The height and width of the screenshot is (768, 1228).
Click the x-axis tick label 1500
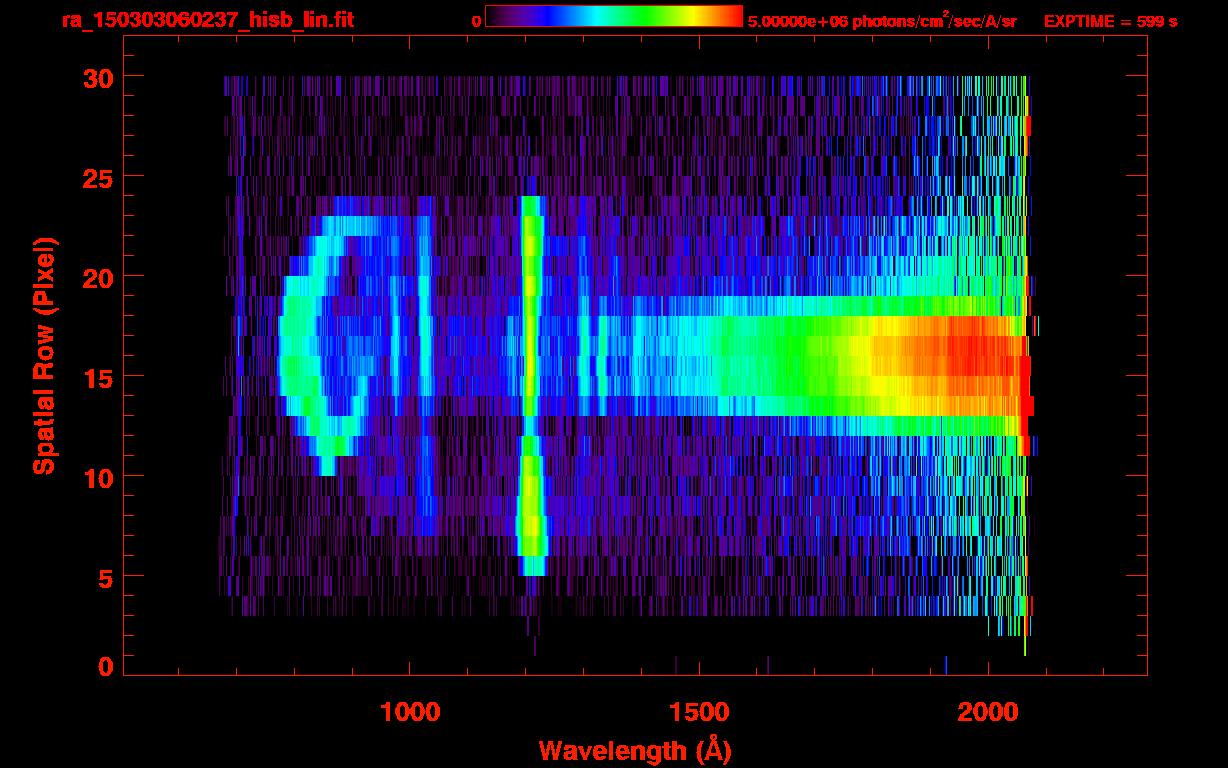699,712
